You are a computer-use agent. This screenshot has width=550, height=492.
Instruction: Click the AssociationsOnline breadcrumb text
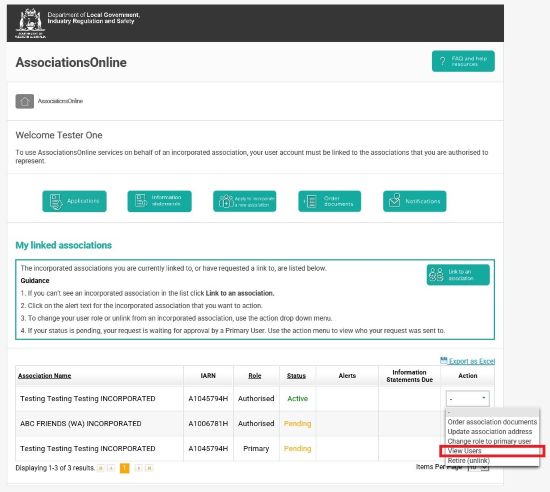[x=60, y=101]
